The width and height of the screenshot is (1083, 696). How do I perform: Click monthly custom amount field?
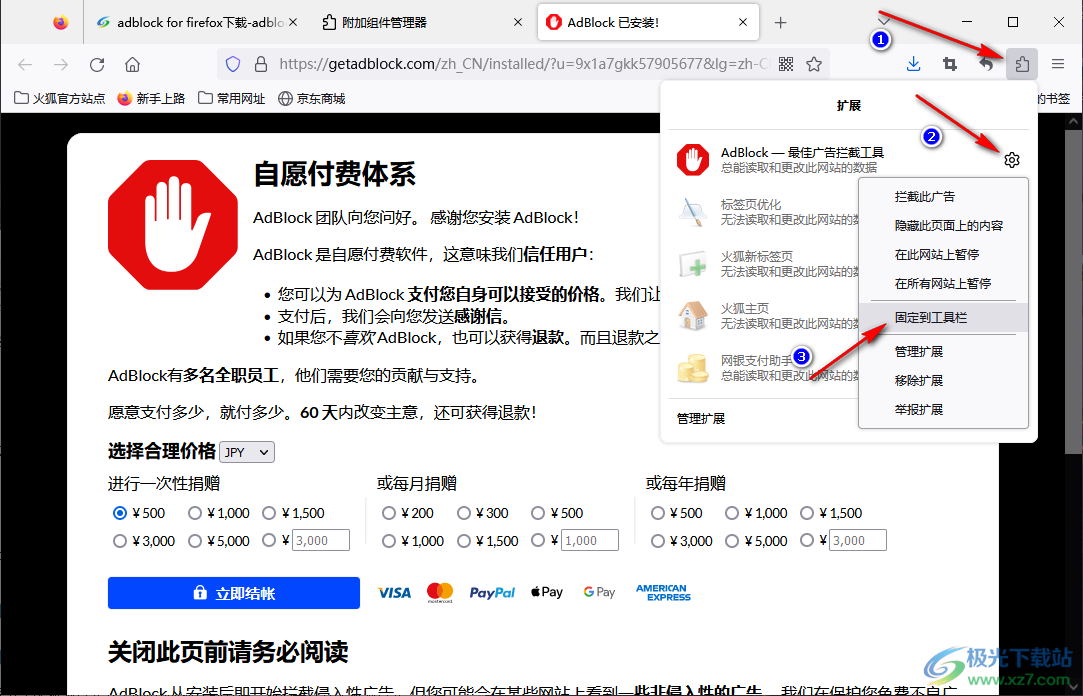coord(591,541)
